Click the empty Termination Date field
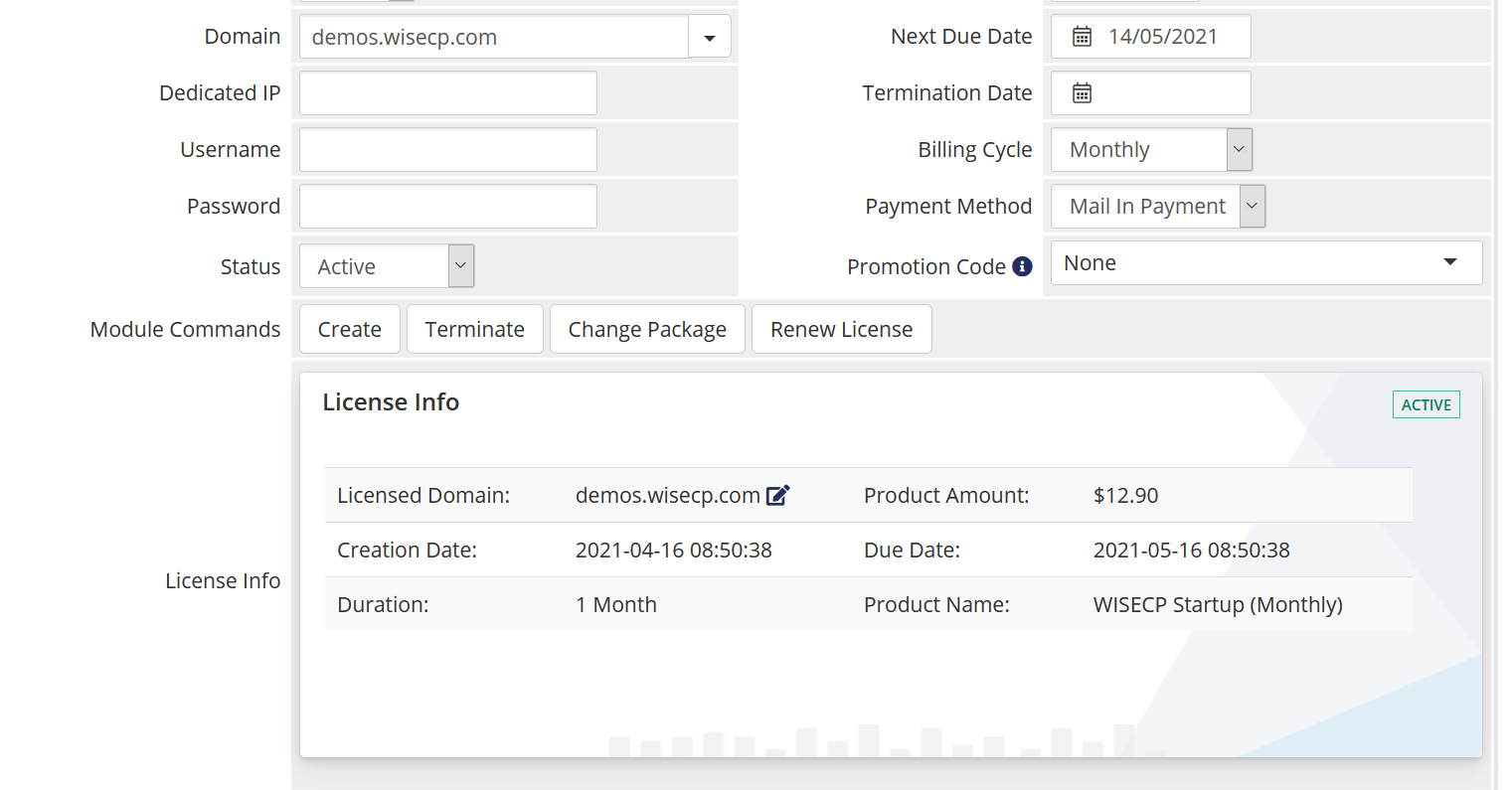Image resolution: width=1512 pixels, height=790 pixels. tap(1151, 93)
